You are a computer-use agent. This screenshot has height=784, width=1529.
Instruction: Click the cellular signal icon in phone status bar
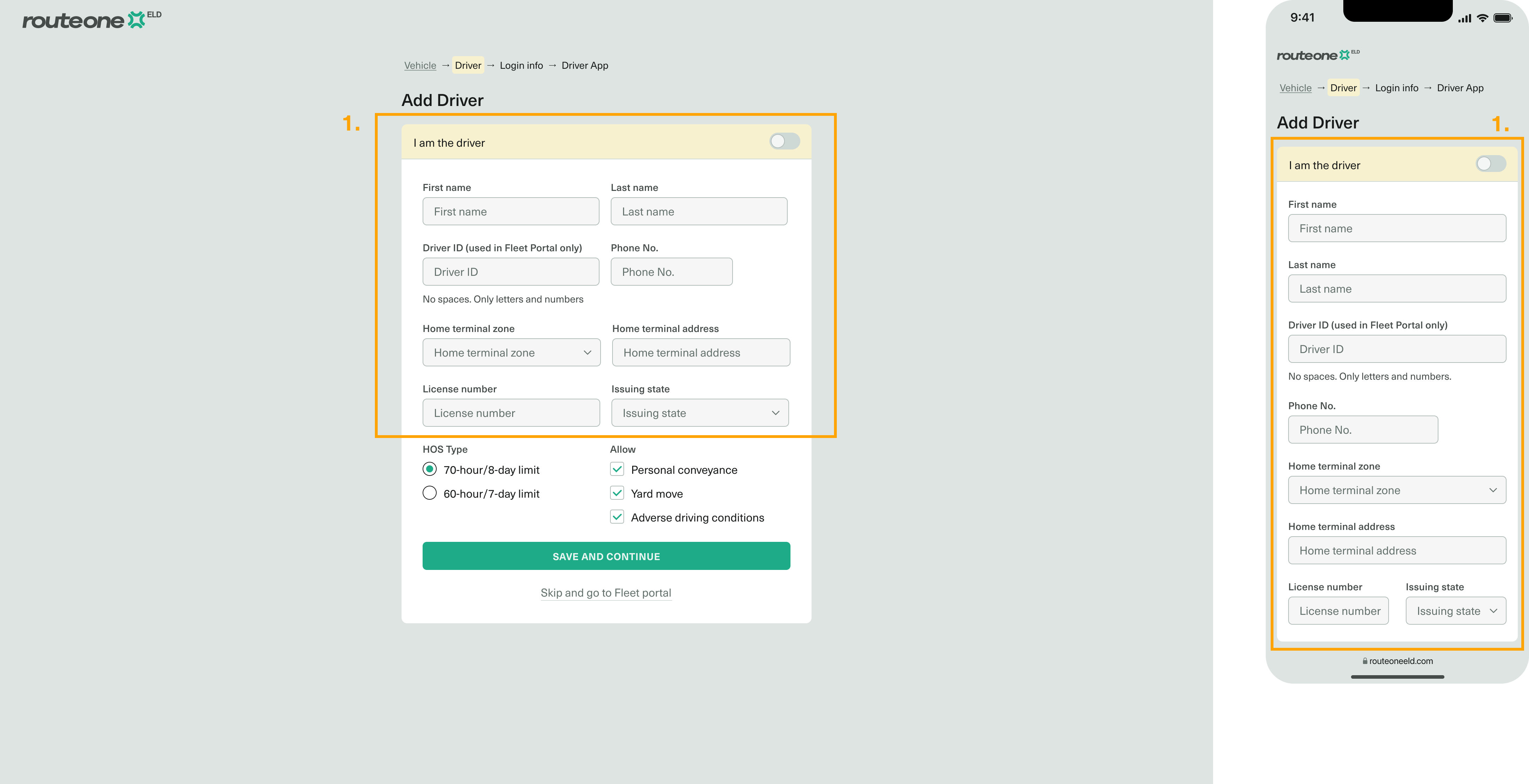coord(1464,18)
